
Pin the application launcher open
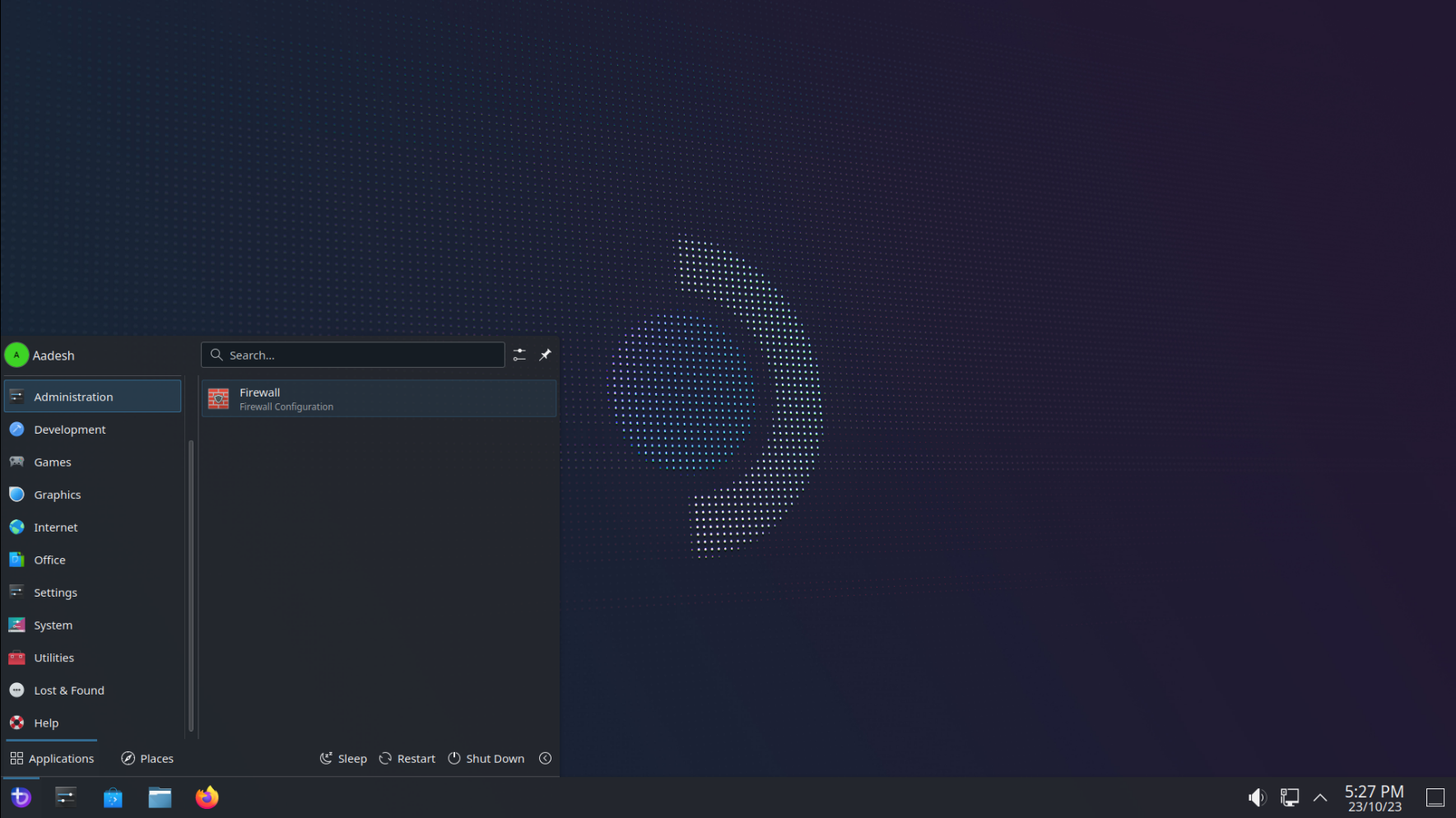(x=544, y=355)
